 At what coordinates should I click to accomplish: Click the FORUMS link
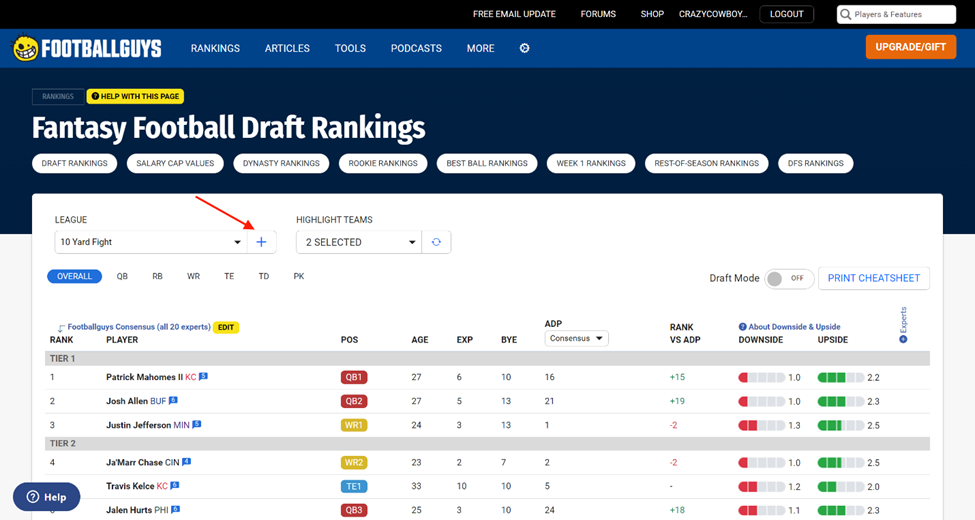(x=598, y=14)
